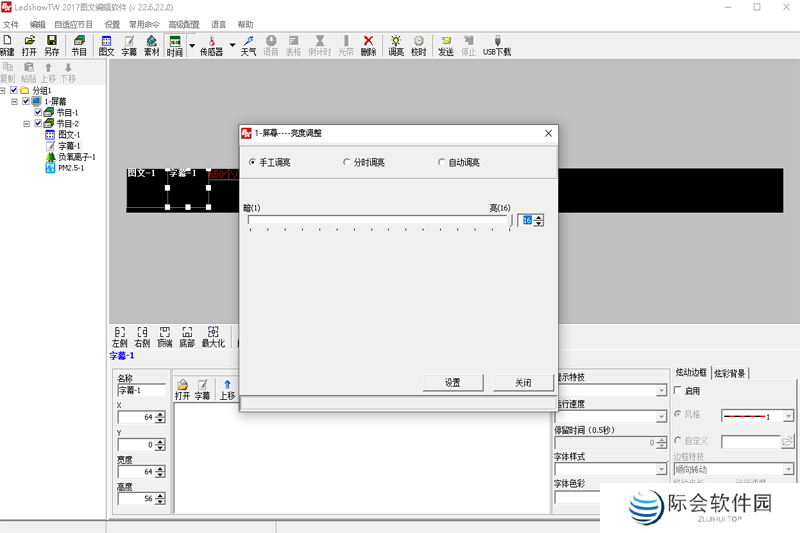
Task: Collapse the 1-屏幕 tree node
Action: tap(14, 101)
